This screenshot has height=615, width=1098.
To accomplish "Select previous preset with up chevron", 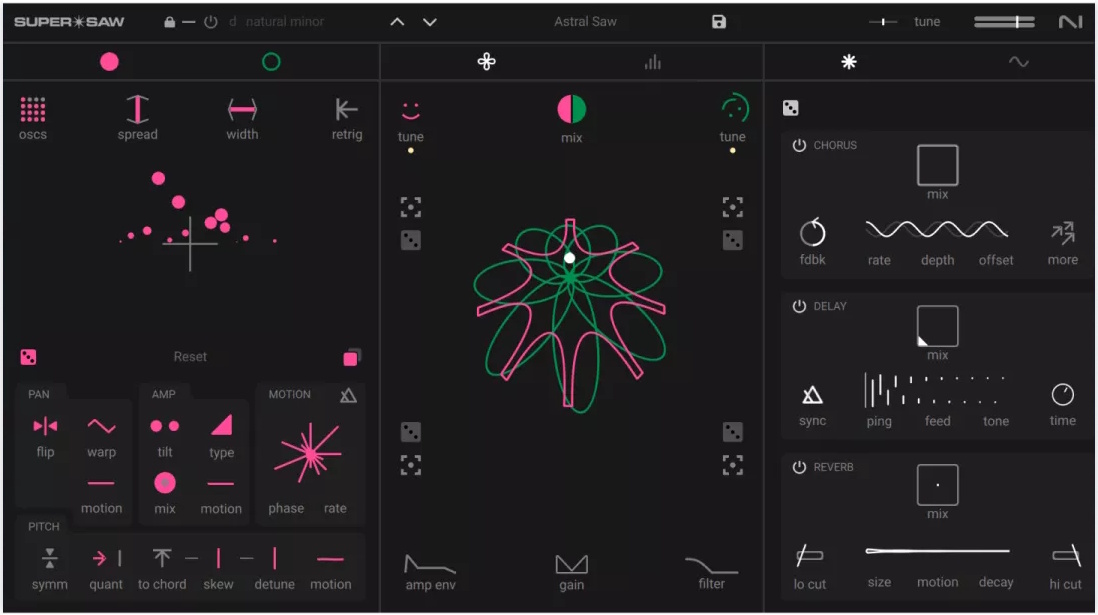I will [x=397, y=22].
